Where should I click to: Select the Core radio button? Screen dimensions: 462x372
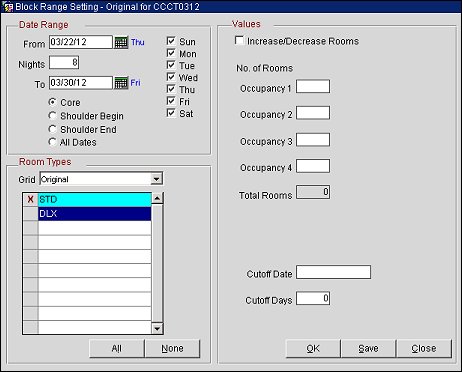52,102
